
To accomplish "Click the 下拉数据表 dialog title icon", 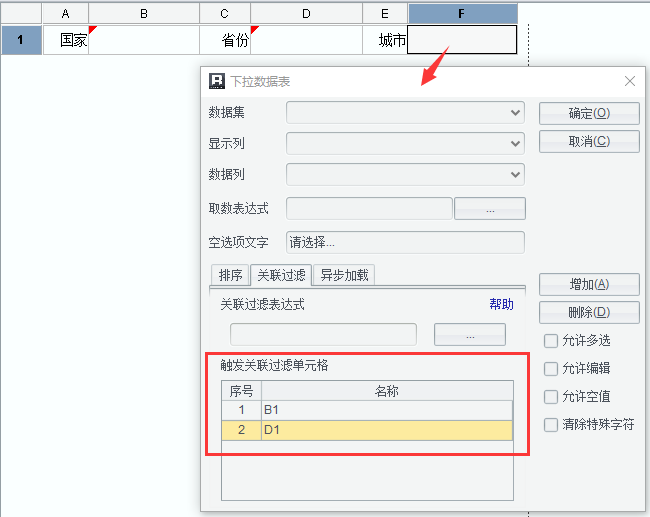I will coord(217,81).
